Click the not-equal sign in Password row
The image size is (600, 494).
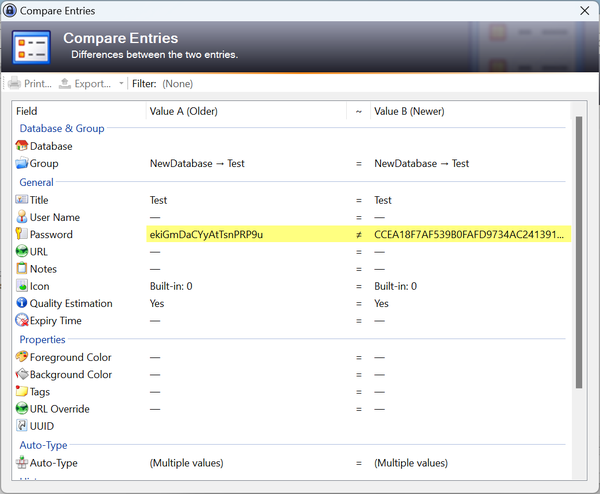[x=359, y=235]
